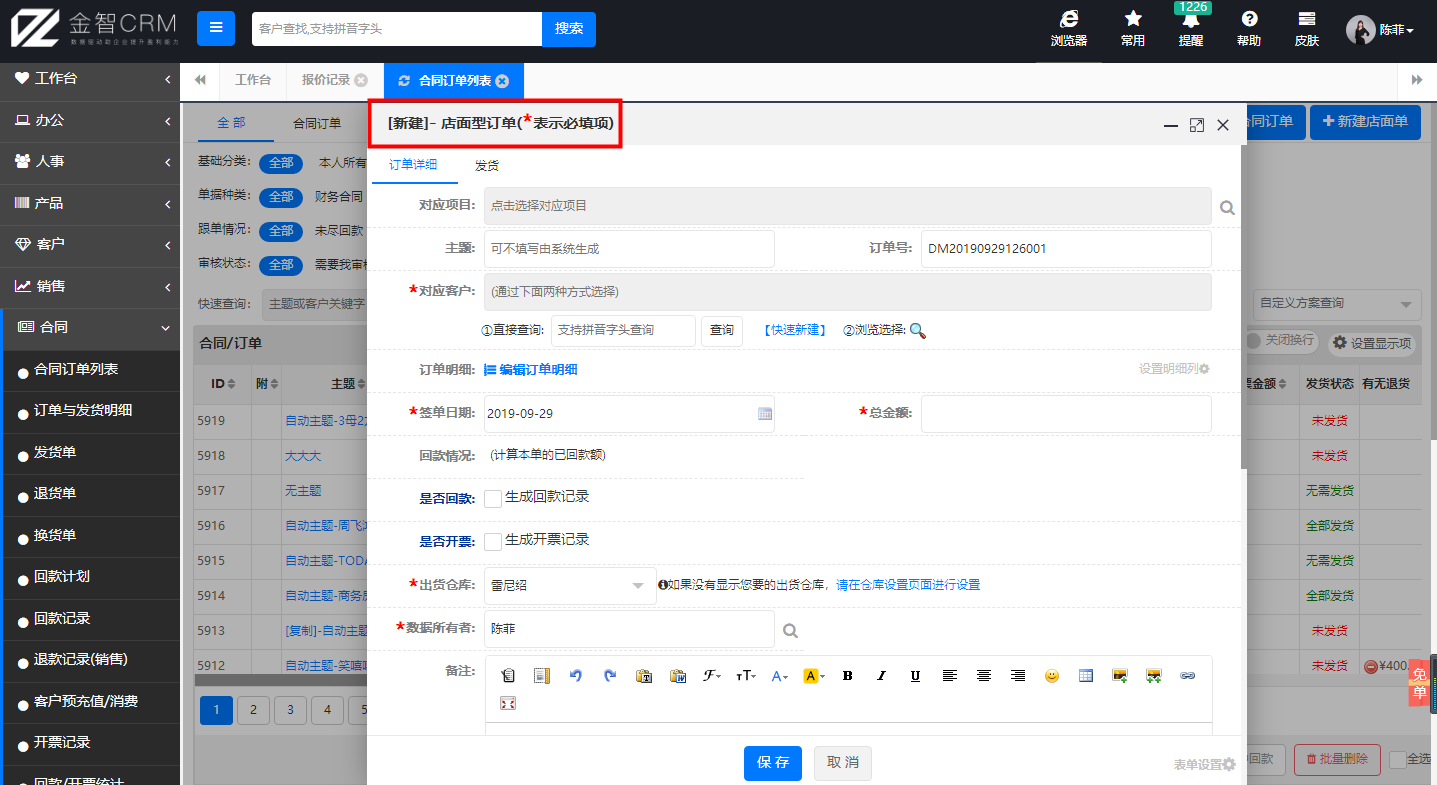Open the 浏览器 browser icon in header
Viewport: 1437px width, 785px height.
1068,29
